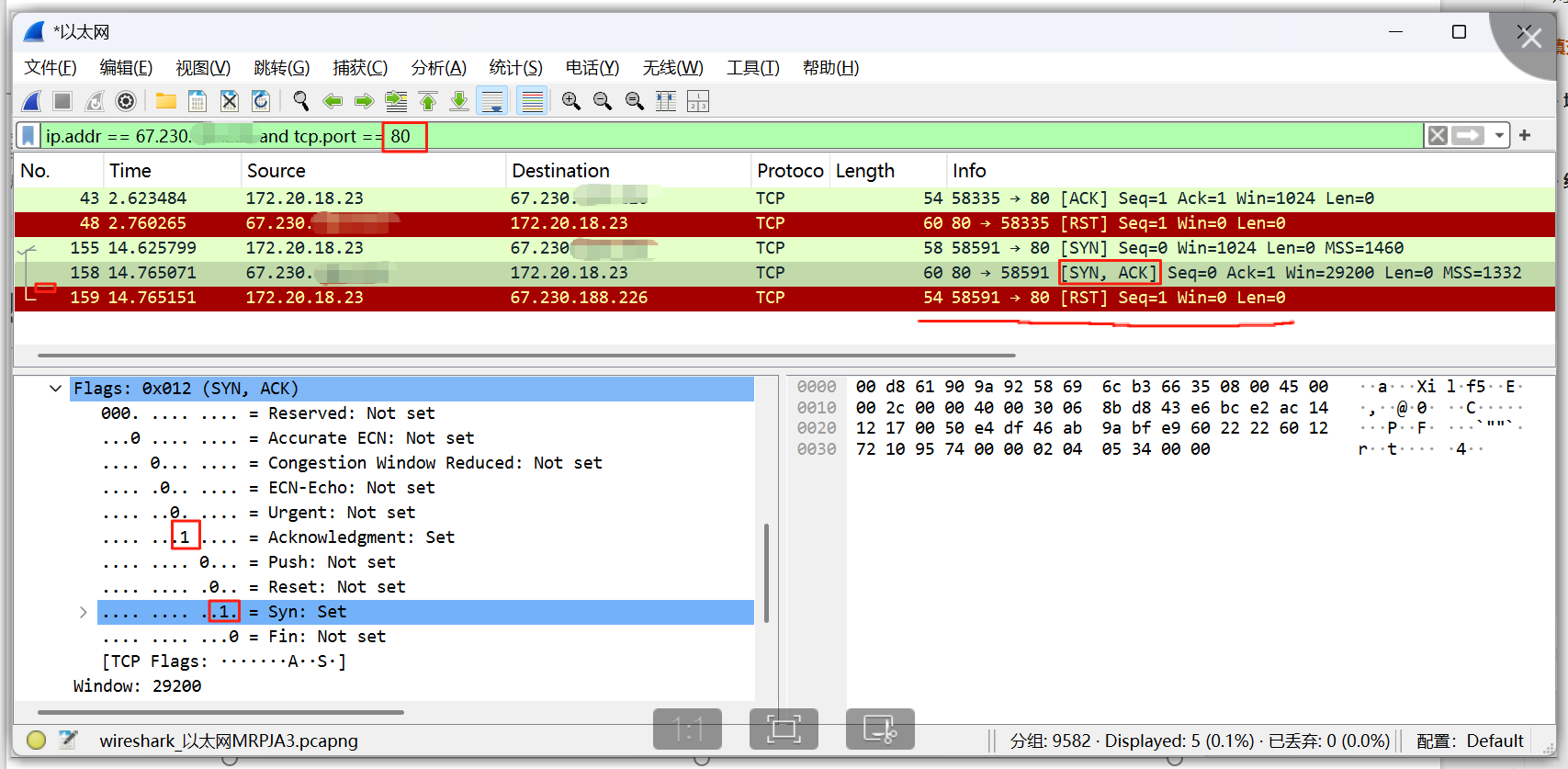Open capture options gear icon
The width and height of the screenshot is (1568, 769).
click(126, 101)
